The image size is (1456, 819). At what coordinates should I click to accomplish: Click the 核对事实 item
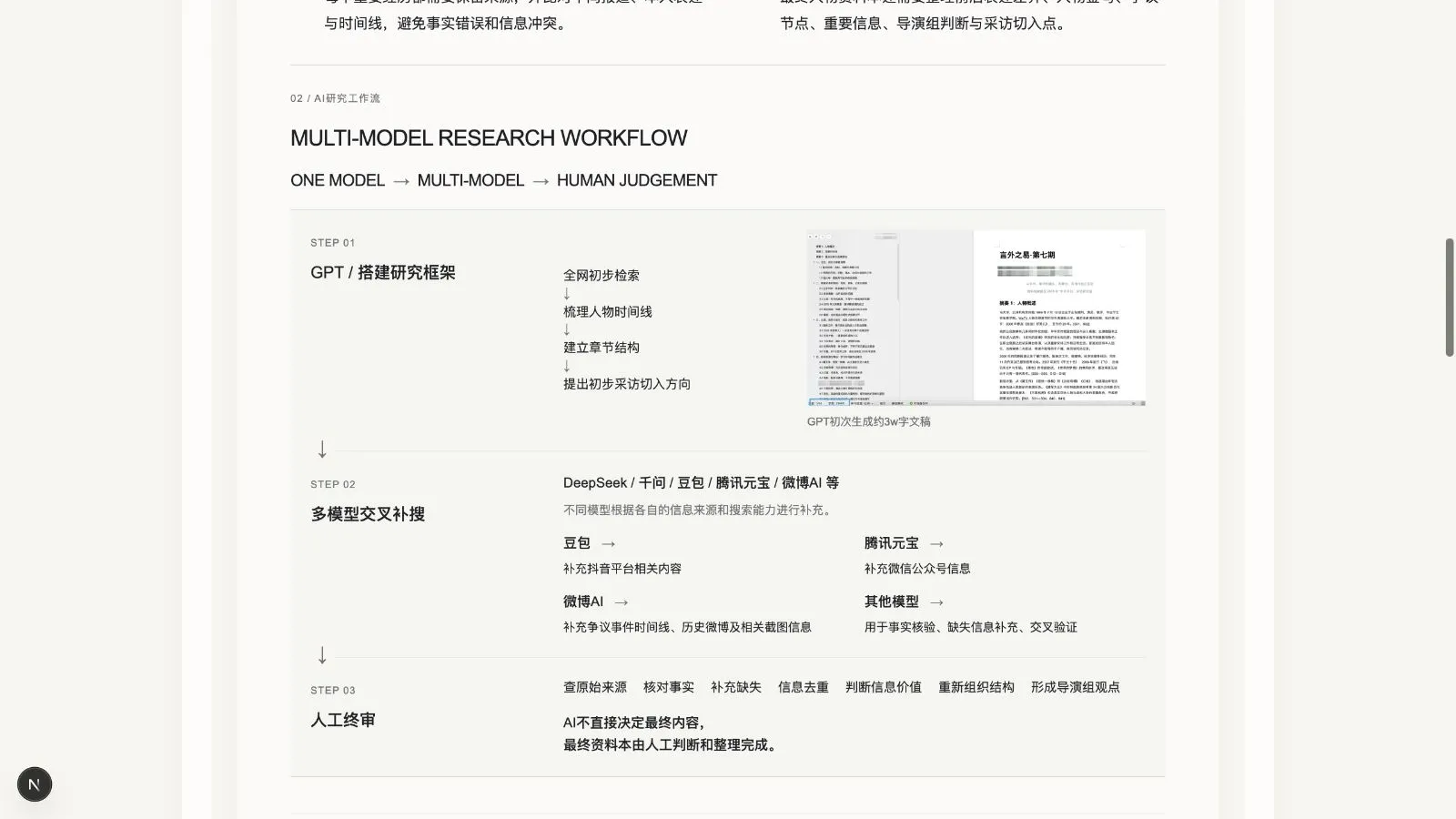point(669,687)
